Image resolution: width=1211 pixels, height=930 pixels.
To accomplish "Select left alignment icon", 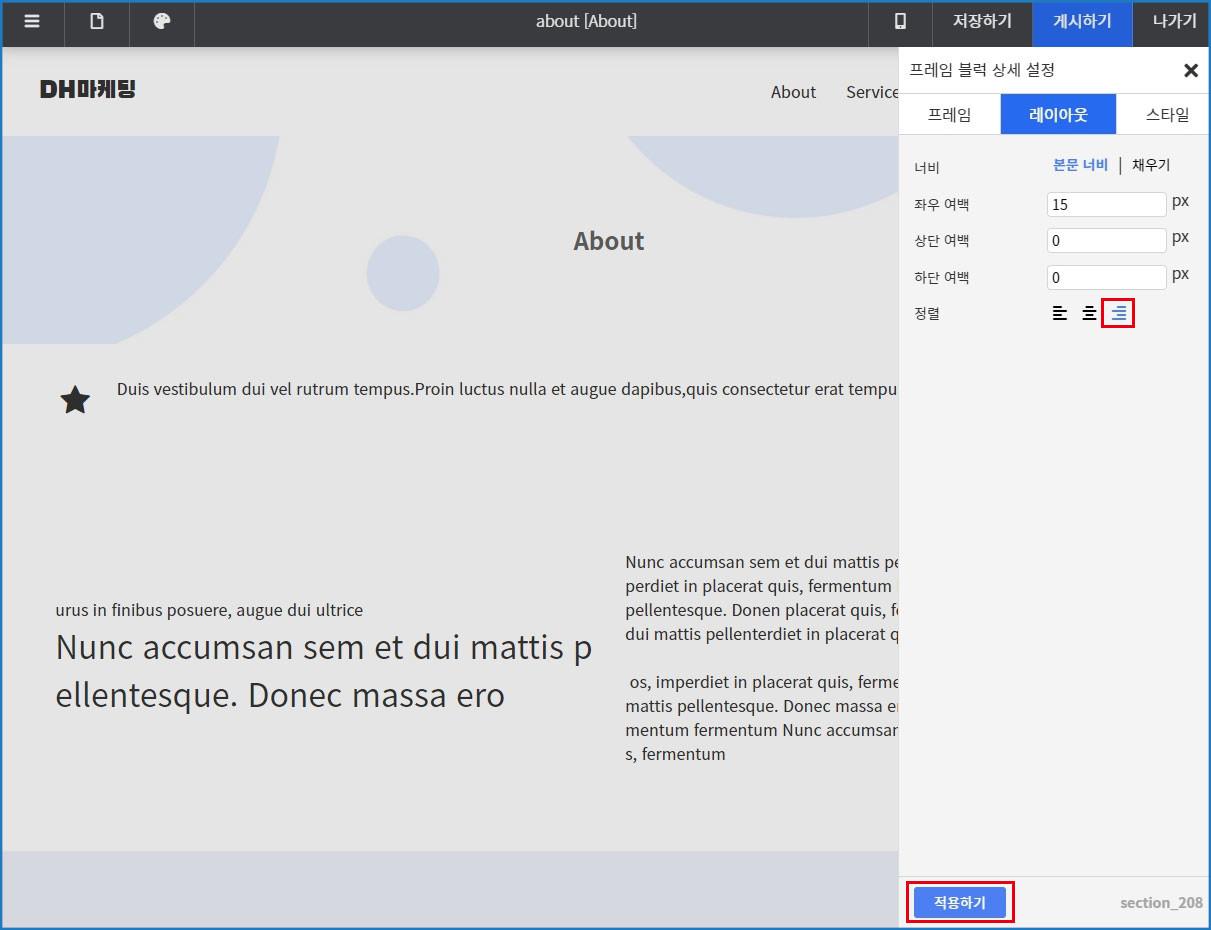I will coord(1059,314).
